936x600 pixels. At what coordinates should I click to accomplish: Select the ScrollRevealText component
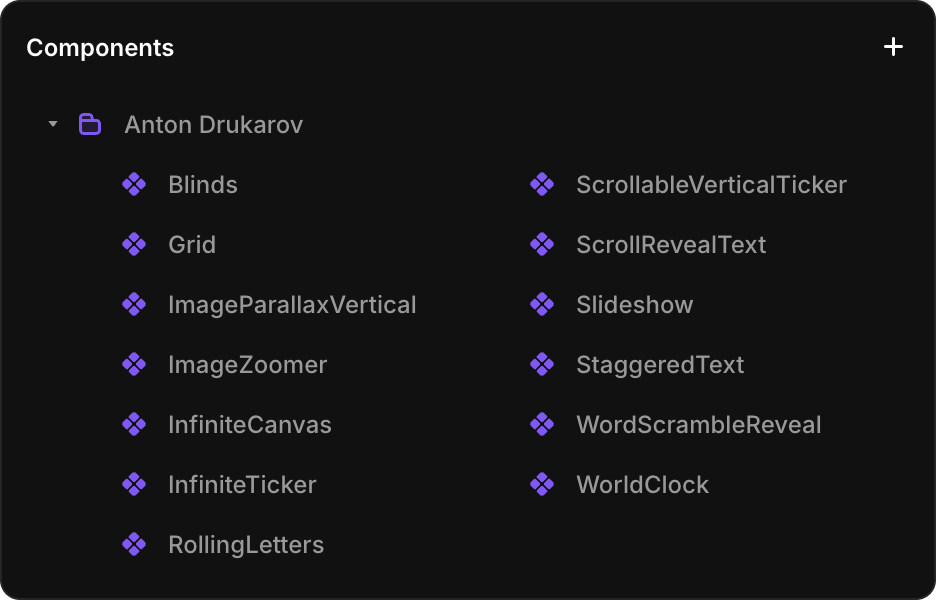coord(670,245)
